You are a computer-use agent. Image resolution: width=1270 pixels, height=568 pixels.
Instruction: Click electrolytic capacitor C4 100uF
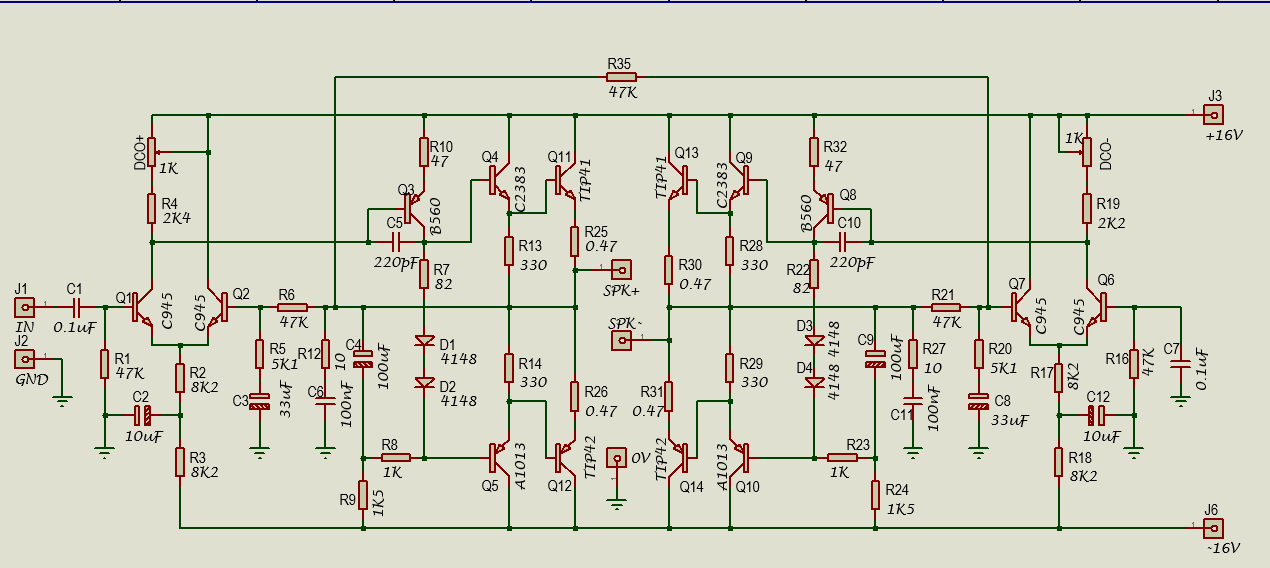pos(361,354)
